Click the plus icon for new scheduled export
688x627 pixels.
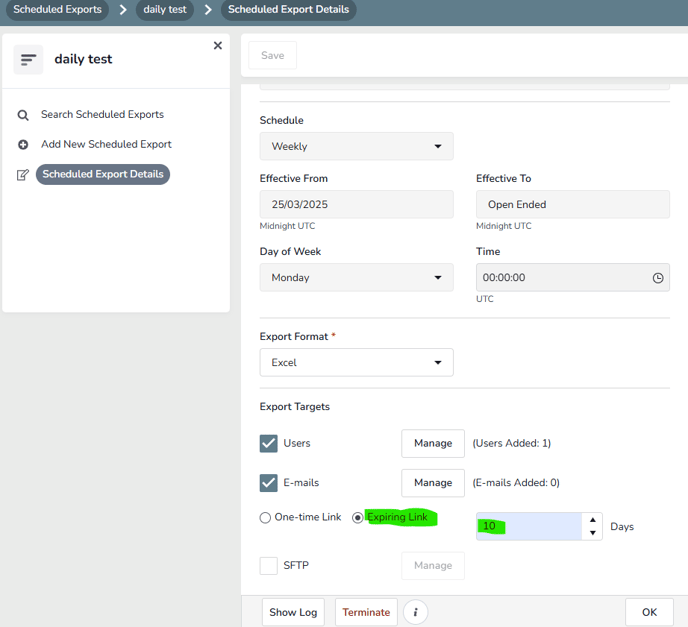pos(23,144)
